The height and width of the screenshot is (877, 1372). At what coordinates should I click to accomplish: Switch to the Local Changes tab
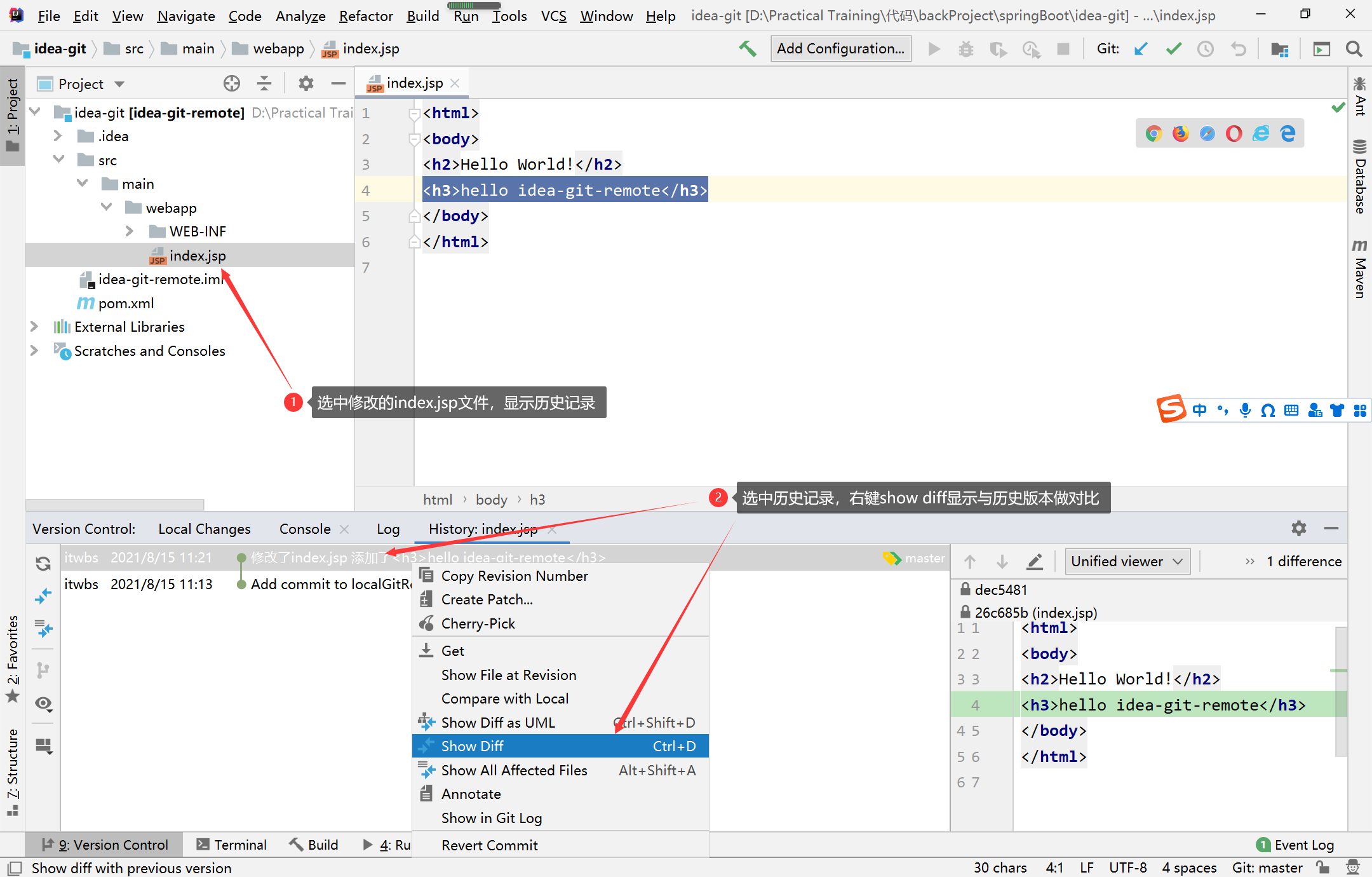[x=205, y=529]
